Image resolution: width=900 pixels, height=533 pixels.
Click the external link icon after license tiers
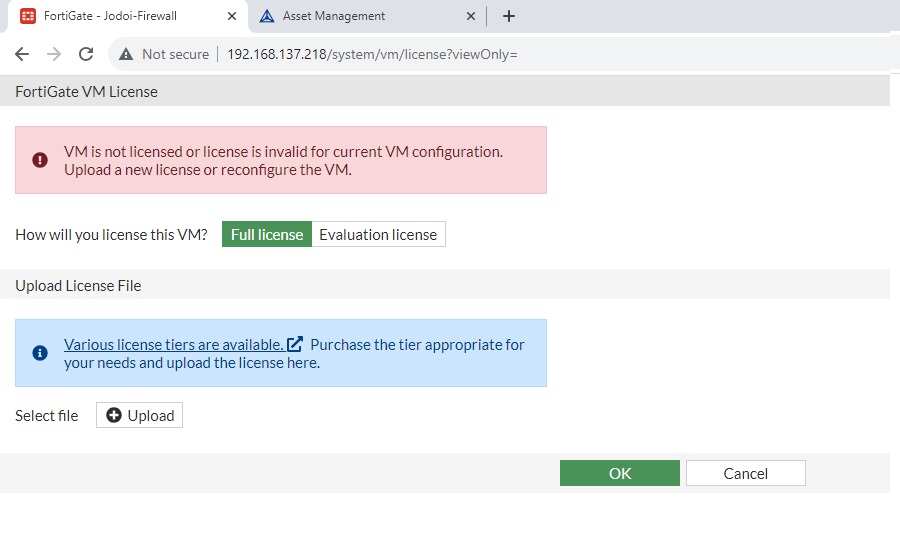click(x=295, y=344)
